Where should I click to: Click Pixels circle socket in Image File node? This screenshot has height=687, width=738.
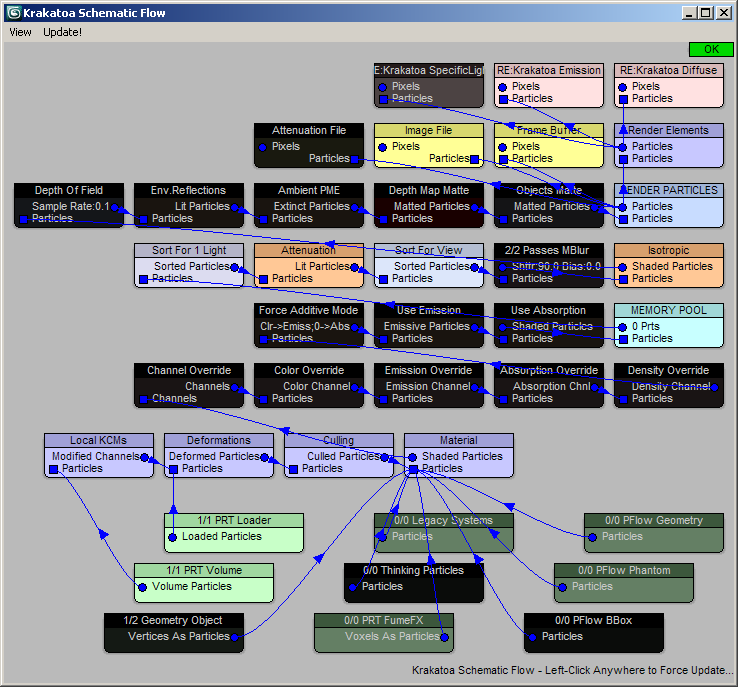click(x=383, y=147)
